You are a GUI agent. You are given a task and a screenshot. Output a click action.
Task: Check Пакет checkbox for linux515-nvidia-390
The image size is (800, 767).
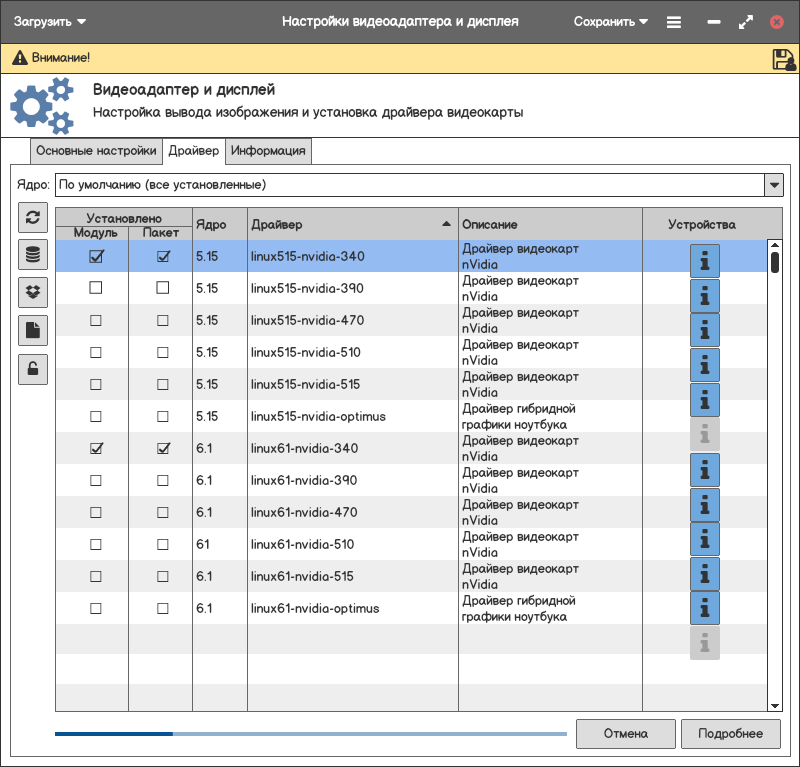[x=163, y=288]
